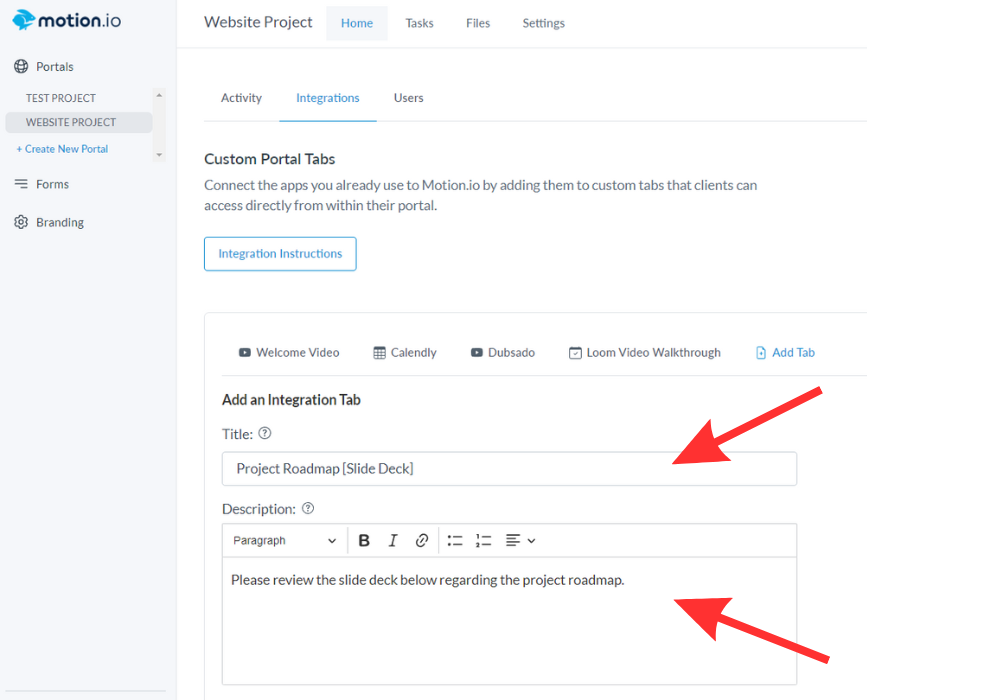1000x700 pixels.
Task: Click the Branding gear icon
Action: click(x=21, y=222)
